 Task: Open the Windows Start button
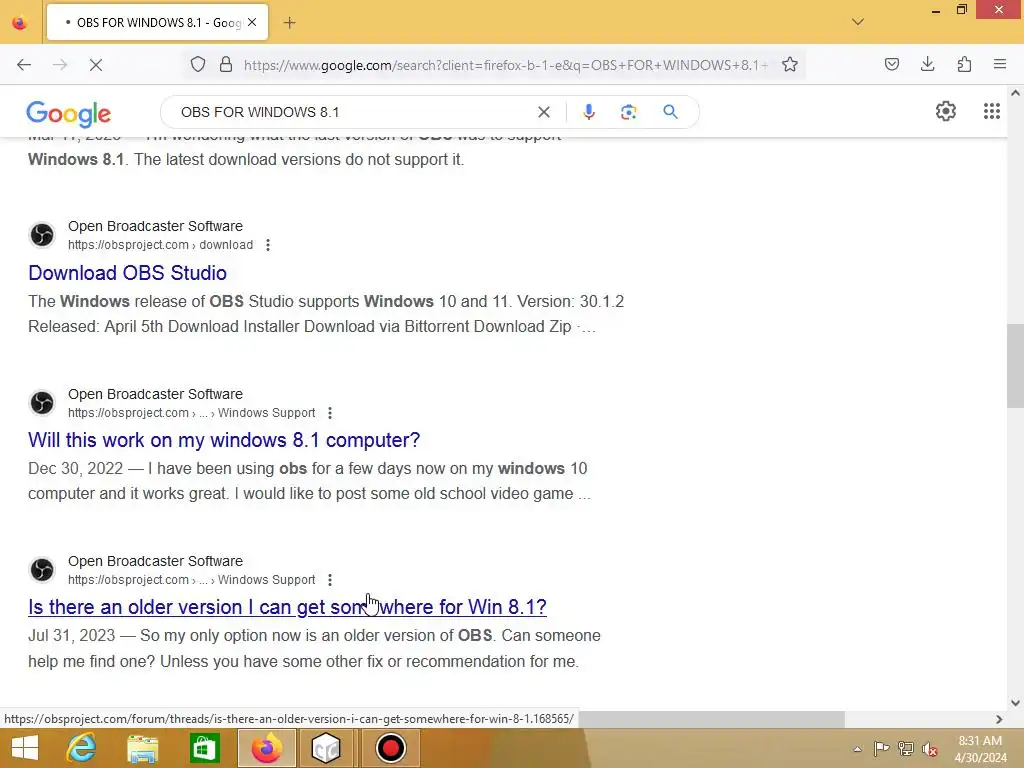pos(25,748)
